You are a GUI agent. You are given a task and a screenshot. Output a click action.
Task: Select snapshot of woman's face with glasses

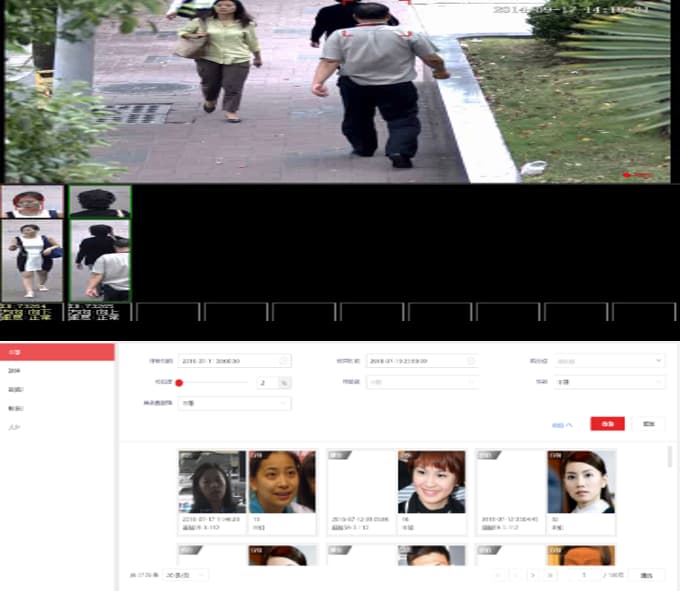pyautogui.click(x=32, y=202)
